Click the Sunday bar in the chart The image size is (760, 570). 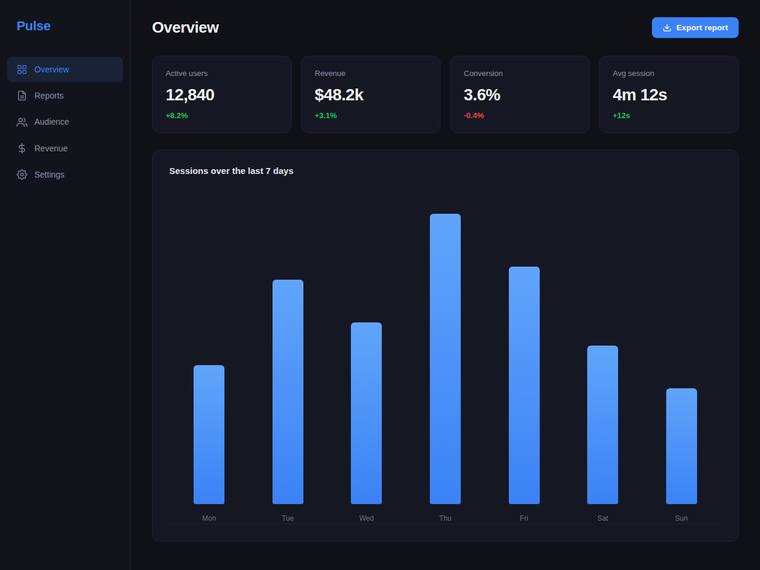tap(681, 446)
